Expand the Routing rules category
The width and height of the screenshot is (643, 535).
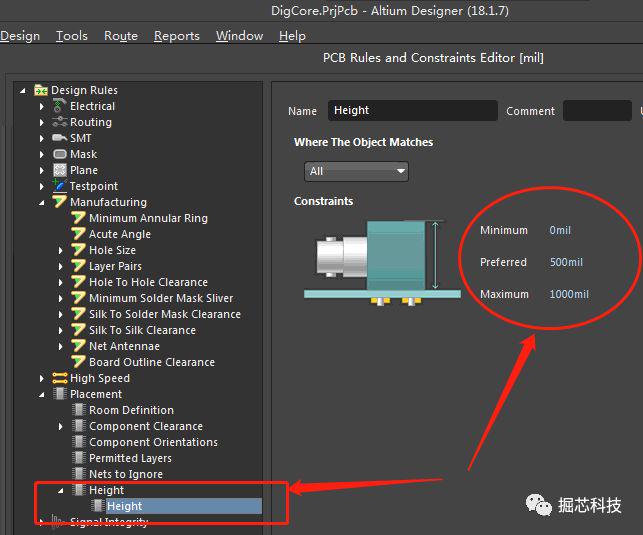coord(41,122)
